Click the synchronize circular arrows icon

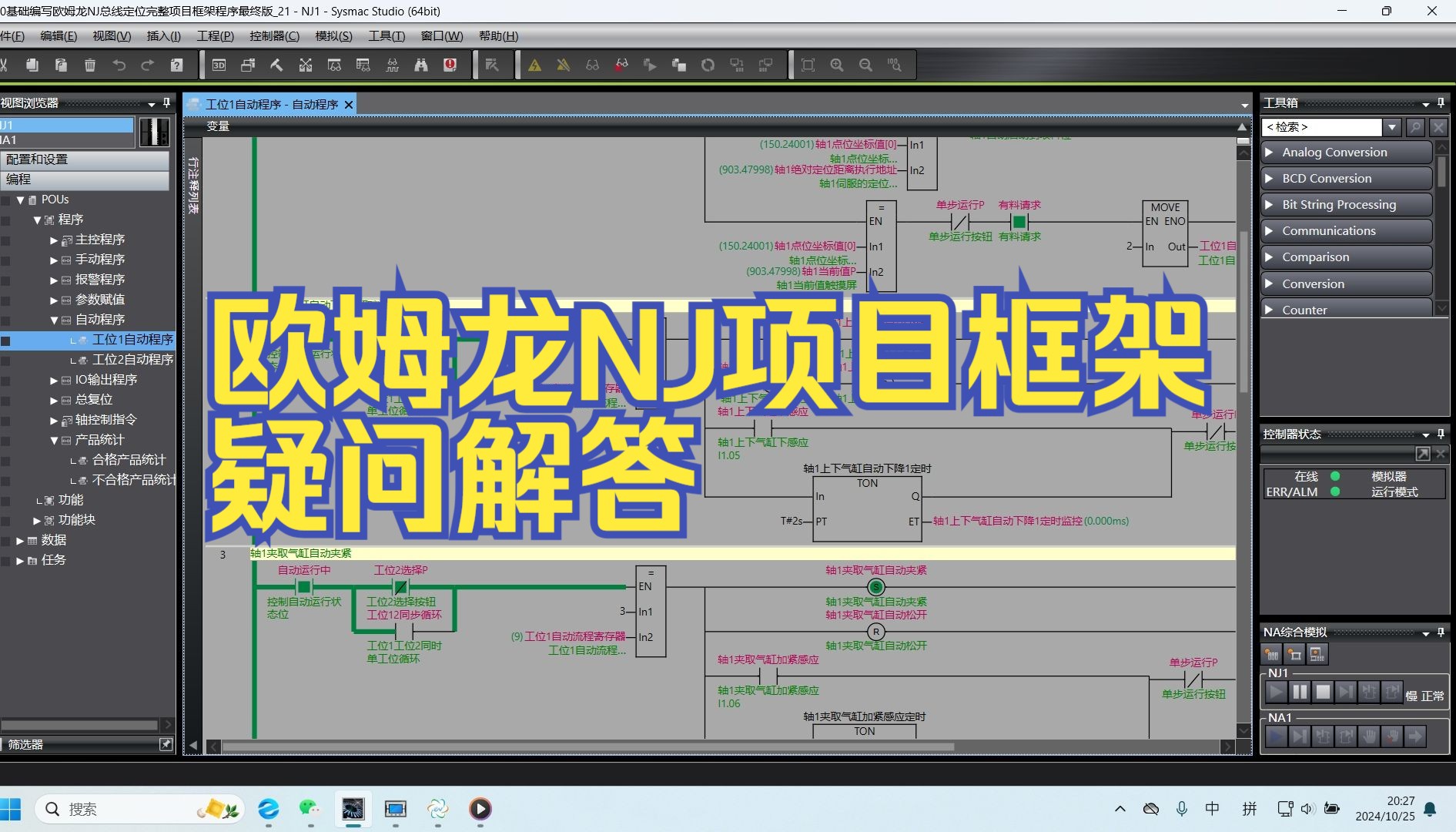(708, 65)
